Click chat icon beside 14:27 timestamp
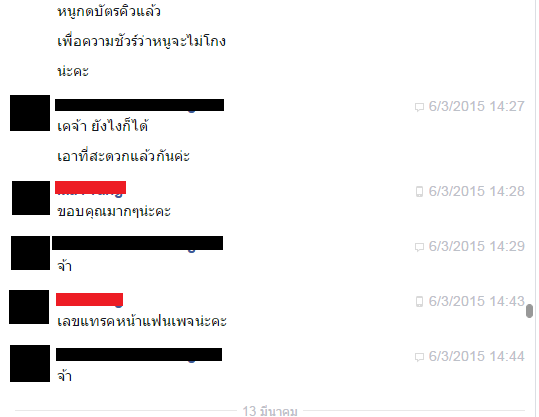This screenshot has height=417, width=539. pyautogui.click(x=419, y=107)
